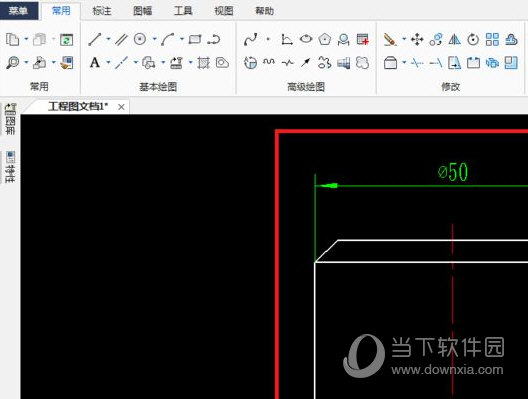528x399 pixels.
Task: Open the Erase brush dropdown arrow
Action: [404, 39]
